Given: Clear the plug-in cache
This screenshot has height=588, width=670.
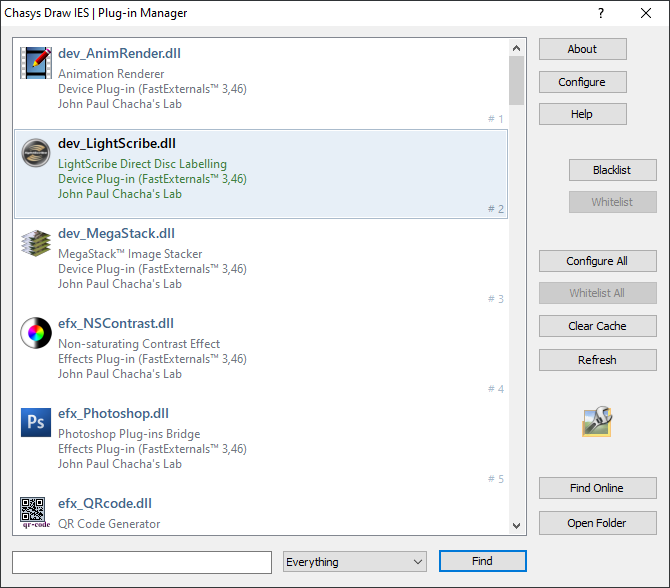Looking at the screenshot, I should pos(597,326).
